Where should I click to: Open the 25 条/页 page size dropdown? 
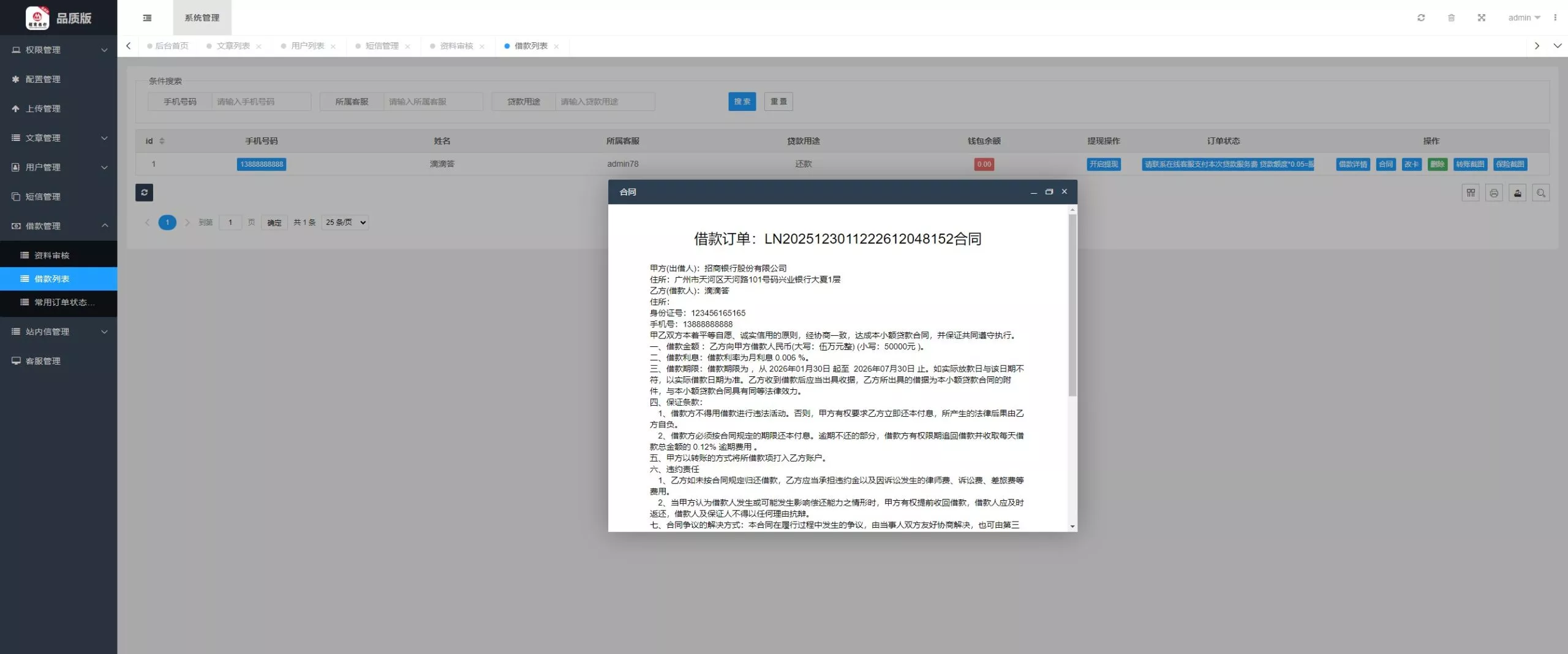click(x=345, y=222)
